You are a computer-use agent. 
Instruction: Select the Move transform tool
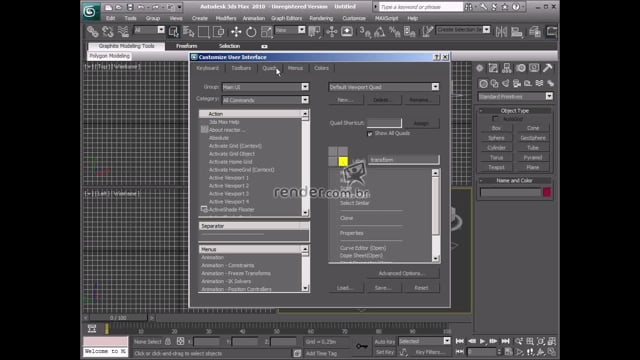click(236, 31)
